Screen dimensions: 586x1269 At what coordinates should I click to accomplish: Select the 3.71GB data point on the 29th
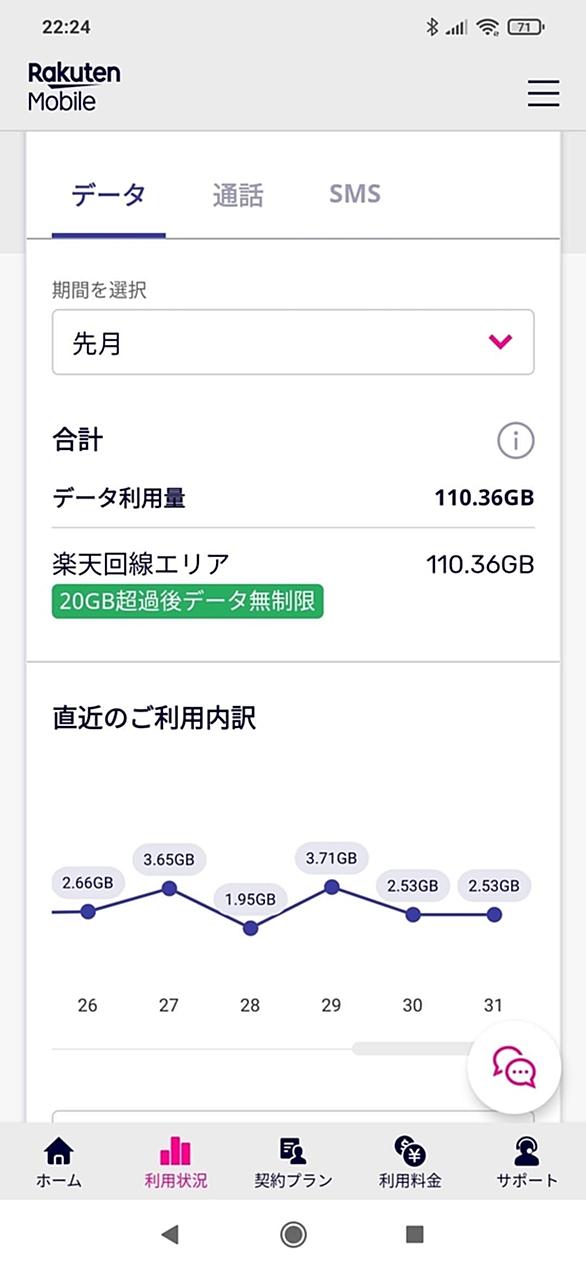[332, 886]
